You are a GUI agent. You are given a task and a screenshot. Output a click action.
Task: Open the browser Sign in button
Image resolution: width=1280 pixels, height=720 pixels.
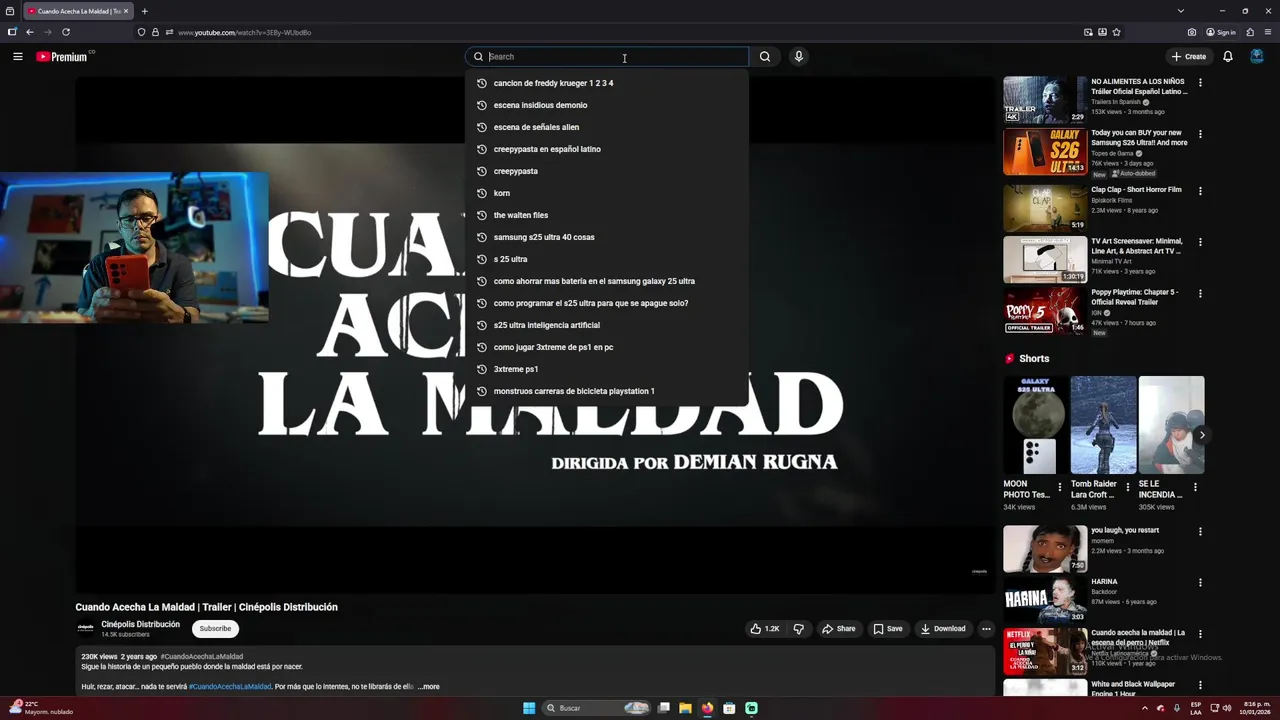(x=1221, y=32)
